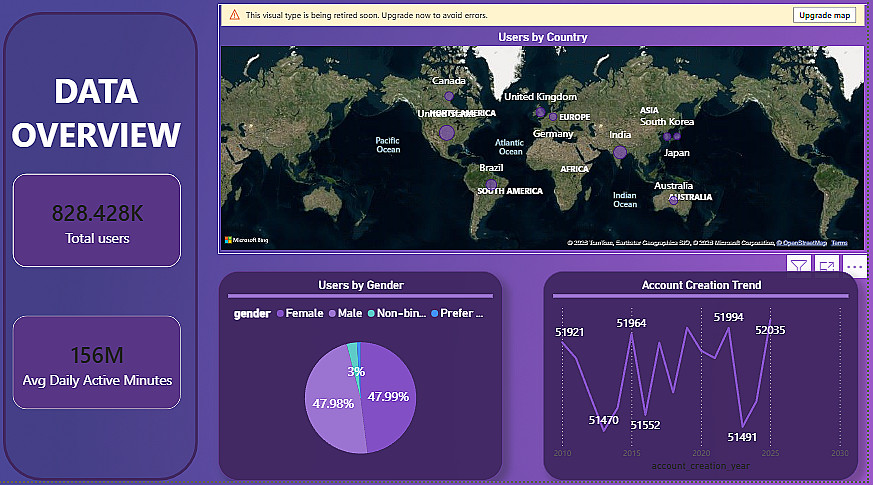Open more options ellipsis menu

[x=855, y=267]
